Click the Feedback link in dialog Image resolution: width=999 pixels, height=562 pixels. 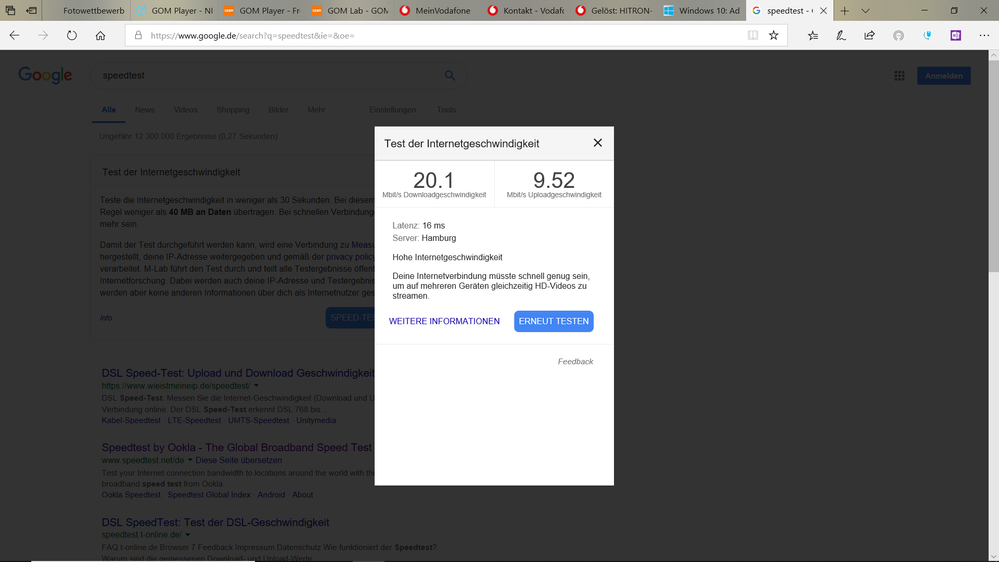coord(575,361)
